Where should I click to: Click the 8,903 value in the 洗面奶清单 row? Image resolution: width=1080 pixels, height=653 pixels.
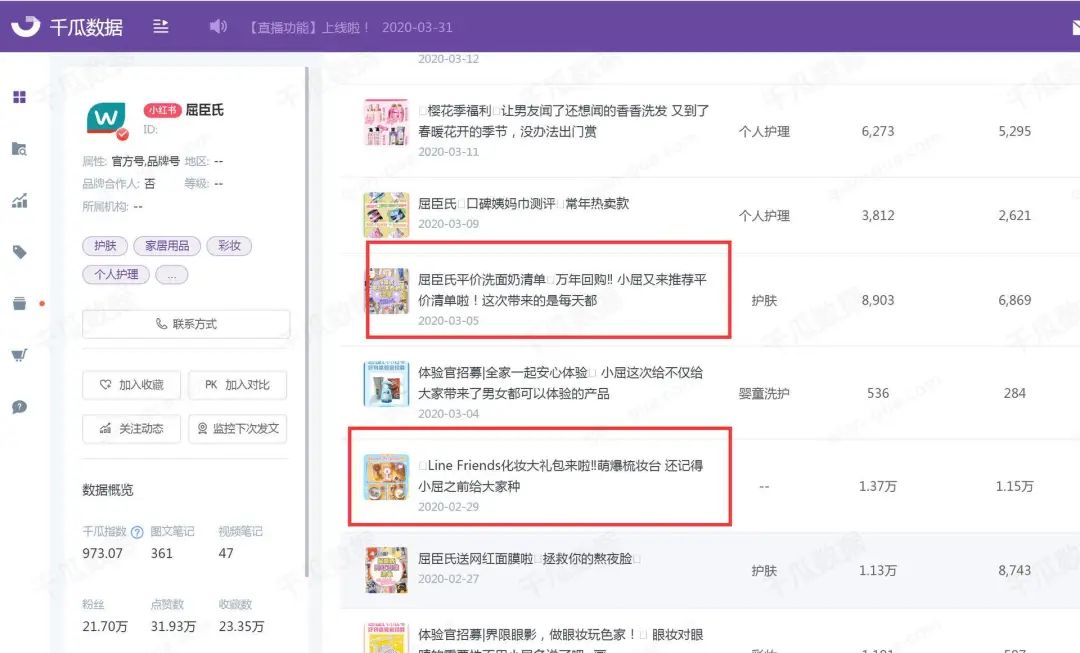pos(878,300)
